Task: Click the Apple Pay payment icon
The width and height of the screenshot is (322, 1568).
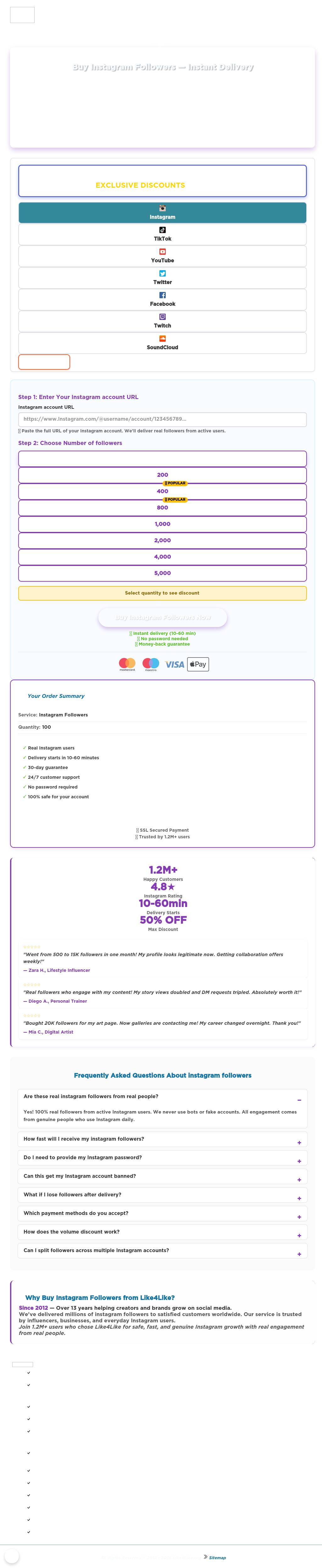Action: tap(197, 664)
